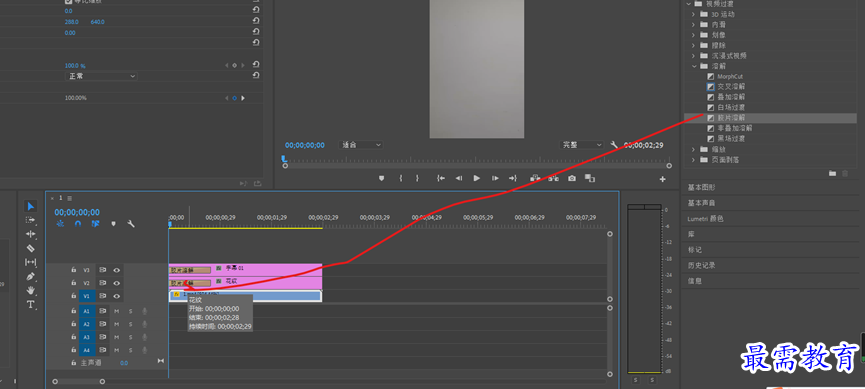Click the timeline timecode 00;00;00;00
Image resolution: width=865 pixels, height=389 pixels.
[77, 212]
